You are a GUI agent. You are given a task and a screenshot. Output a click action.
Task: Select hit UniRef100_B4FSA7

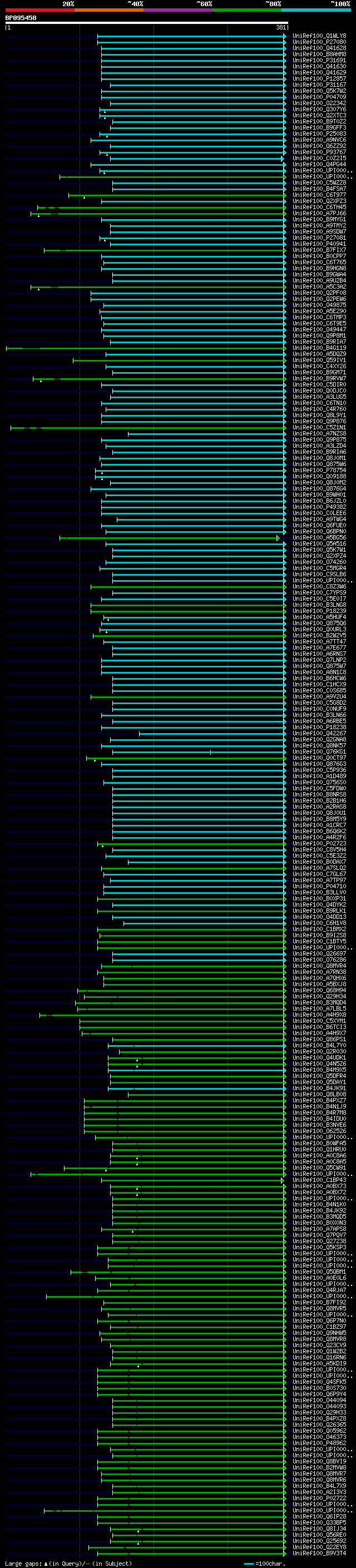click(319, 189)
